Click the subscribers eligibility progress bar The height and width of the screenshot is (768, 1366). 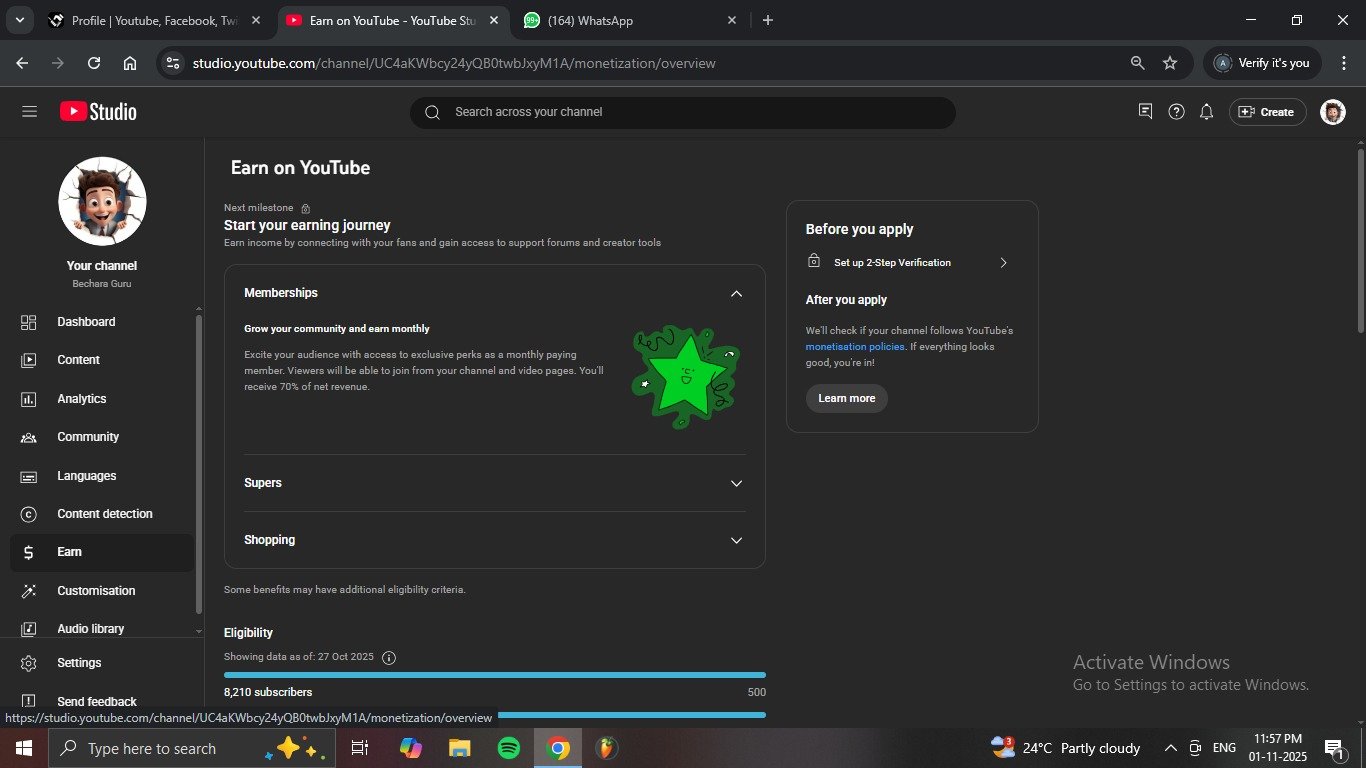(x=494, y=675)
